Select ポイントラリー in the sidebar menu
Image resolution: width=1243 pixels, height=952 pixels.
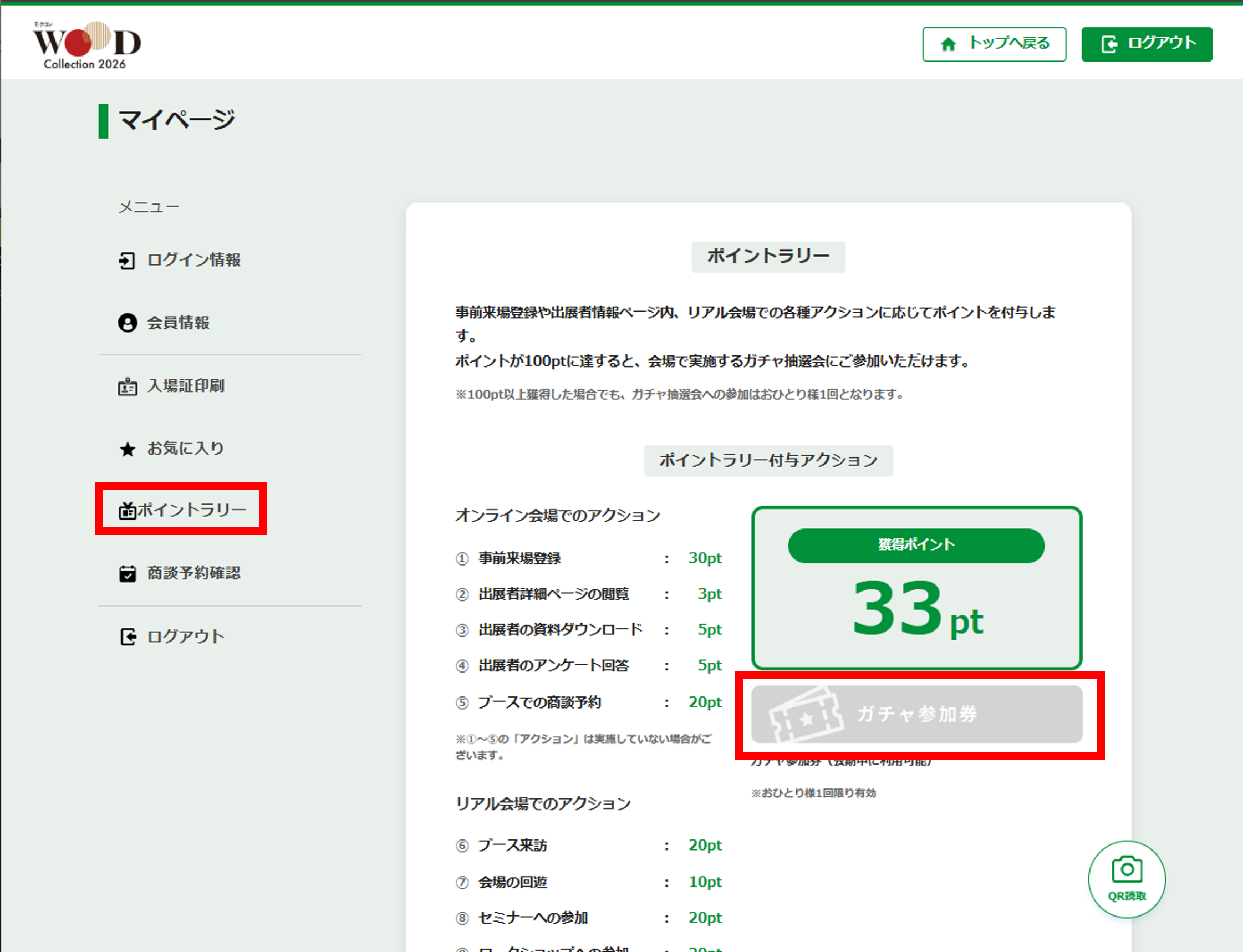[191, 510]
